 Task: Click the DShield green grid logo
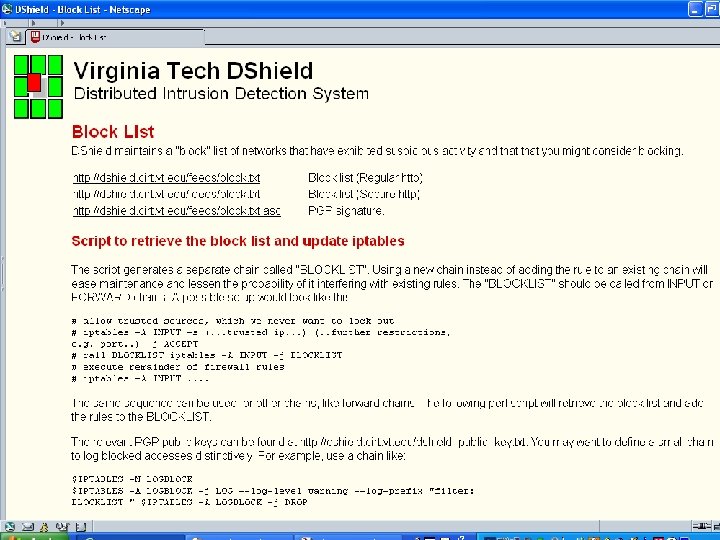click(x=39, y=87)
